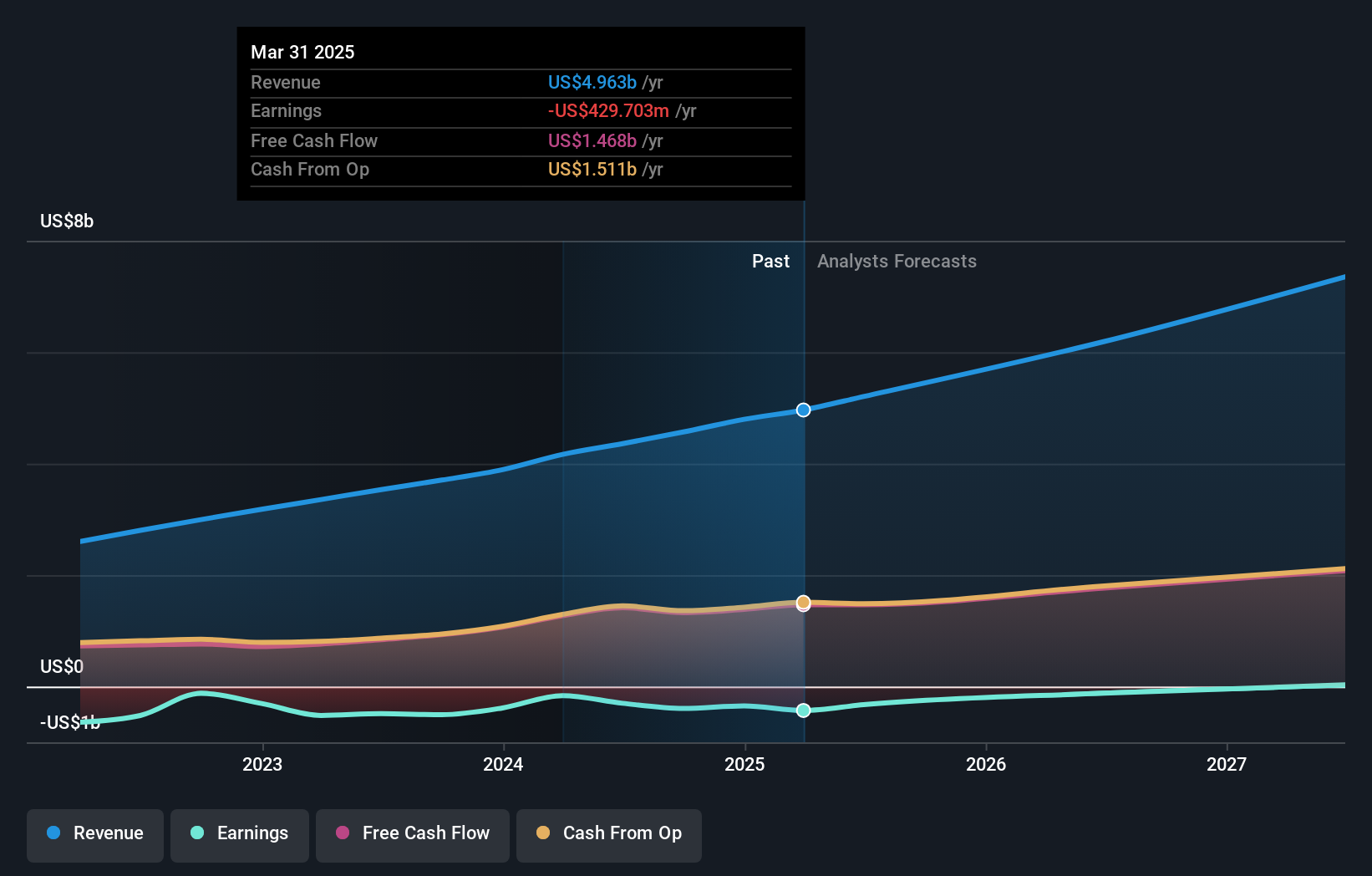Click the 2023 x-axis label
1372x876 pixels.
(x=262, y=764)
